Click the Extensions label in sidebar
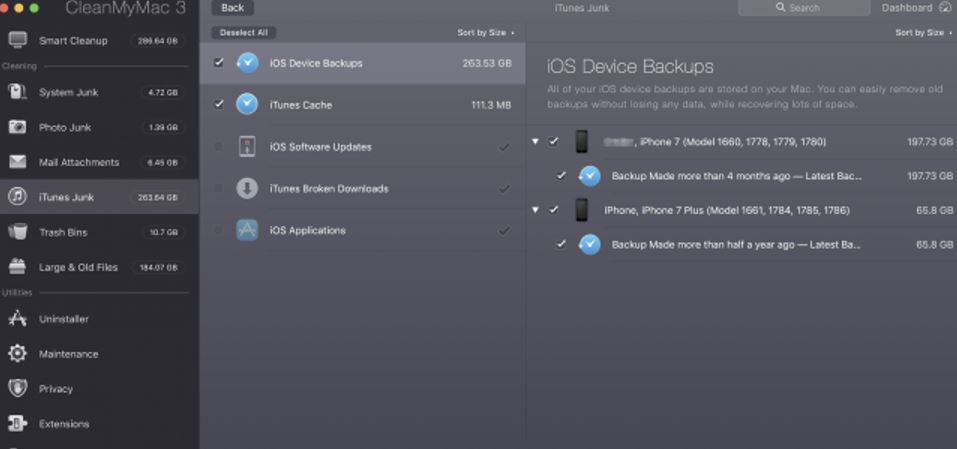The image size is (957, 449). pyautogui.click(x=64, y=423)
